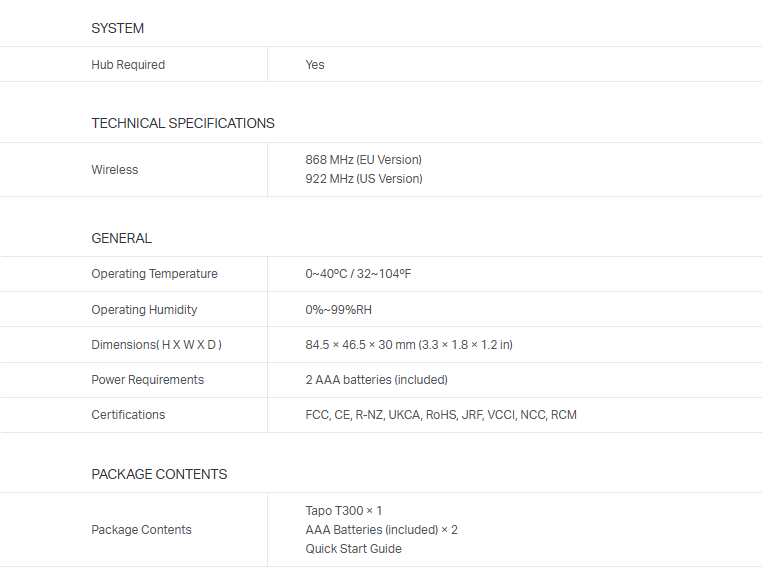Click the 0%~99%RH humidity value

(338, 310)
